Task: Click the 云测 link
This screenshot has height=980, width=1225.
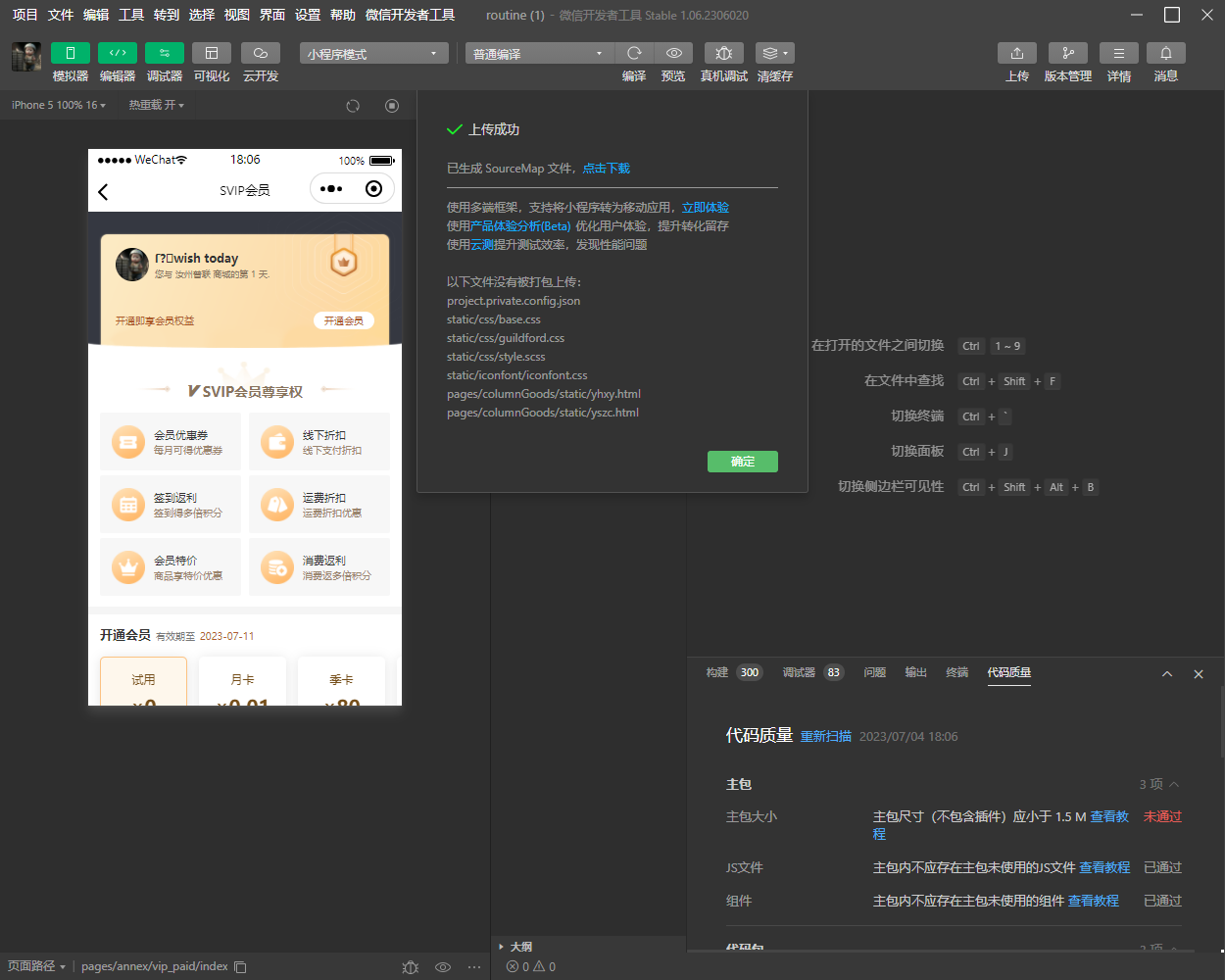Action: [482, 245]
